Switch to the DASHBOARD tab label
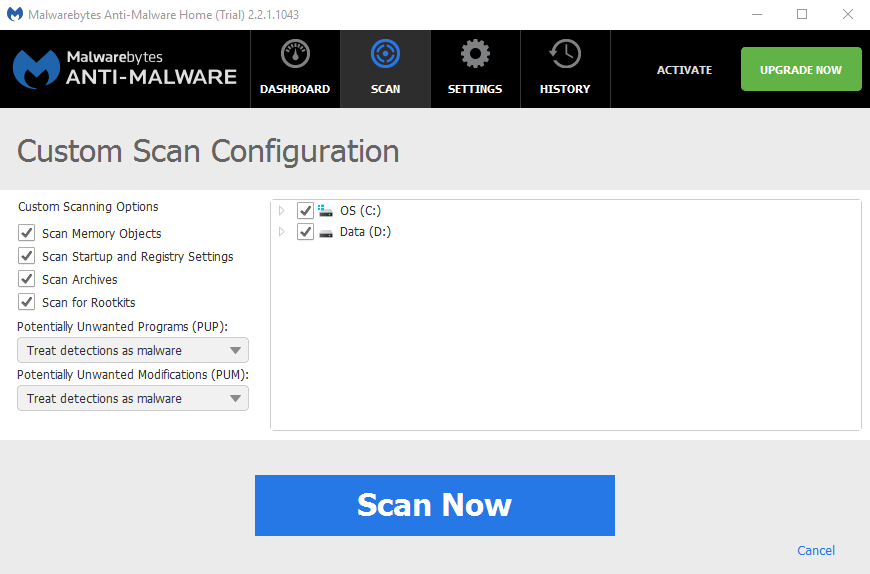This screenshot has width=870, height=574. click(295, 89)
